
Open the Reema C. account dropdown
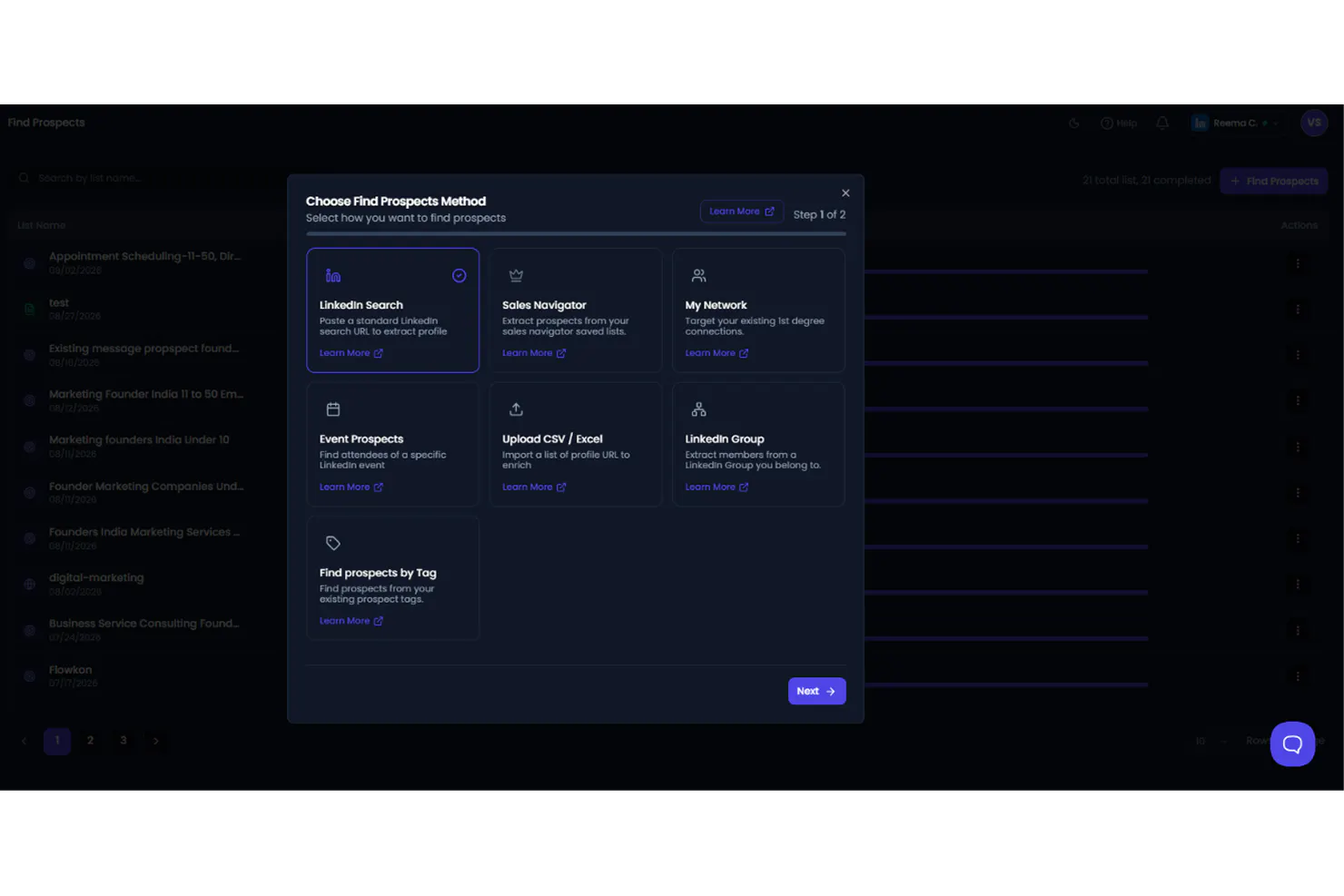pyautogui.click(x=1235, y=123)
